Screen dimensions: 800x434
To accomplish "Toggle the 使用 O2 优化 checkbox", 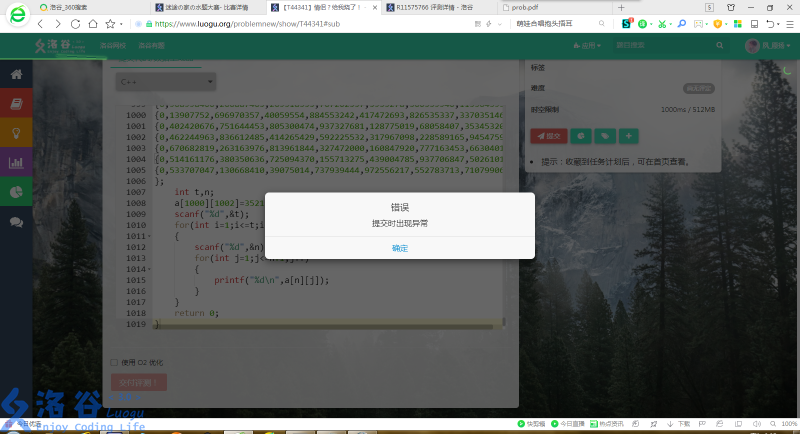I will click(x=113, y=362).
